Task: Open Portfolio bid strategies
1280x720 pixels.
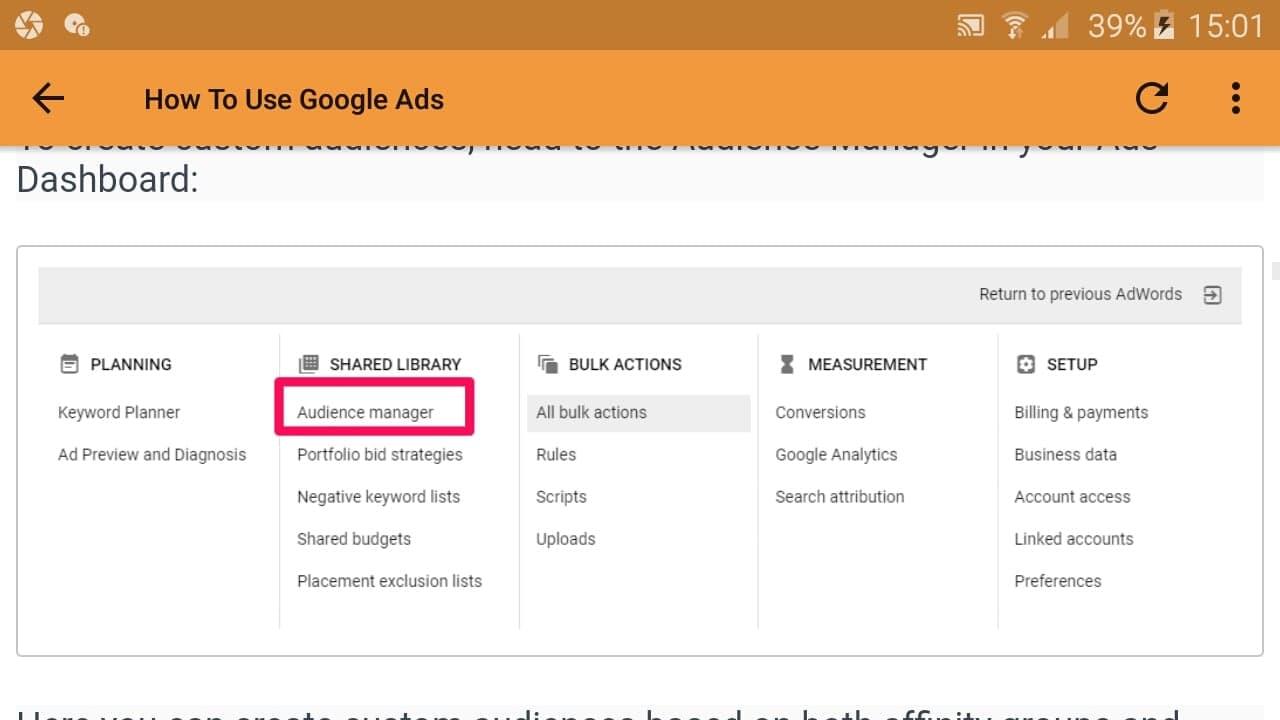Action: point(380,454)
